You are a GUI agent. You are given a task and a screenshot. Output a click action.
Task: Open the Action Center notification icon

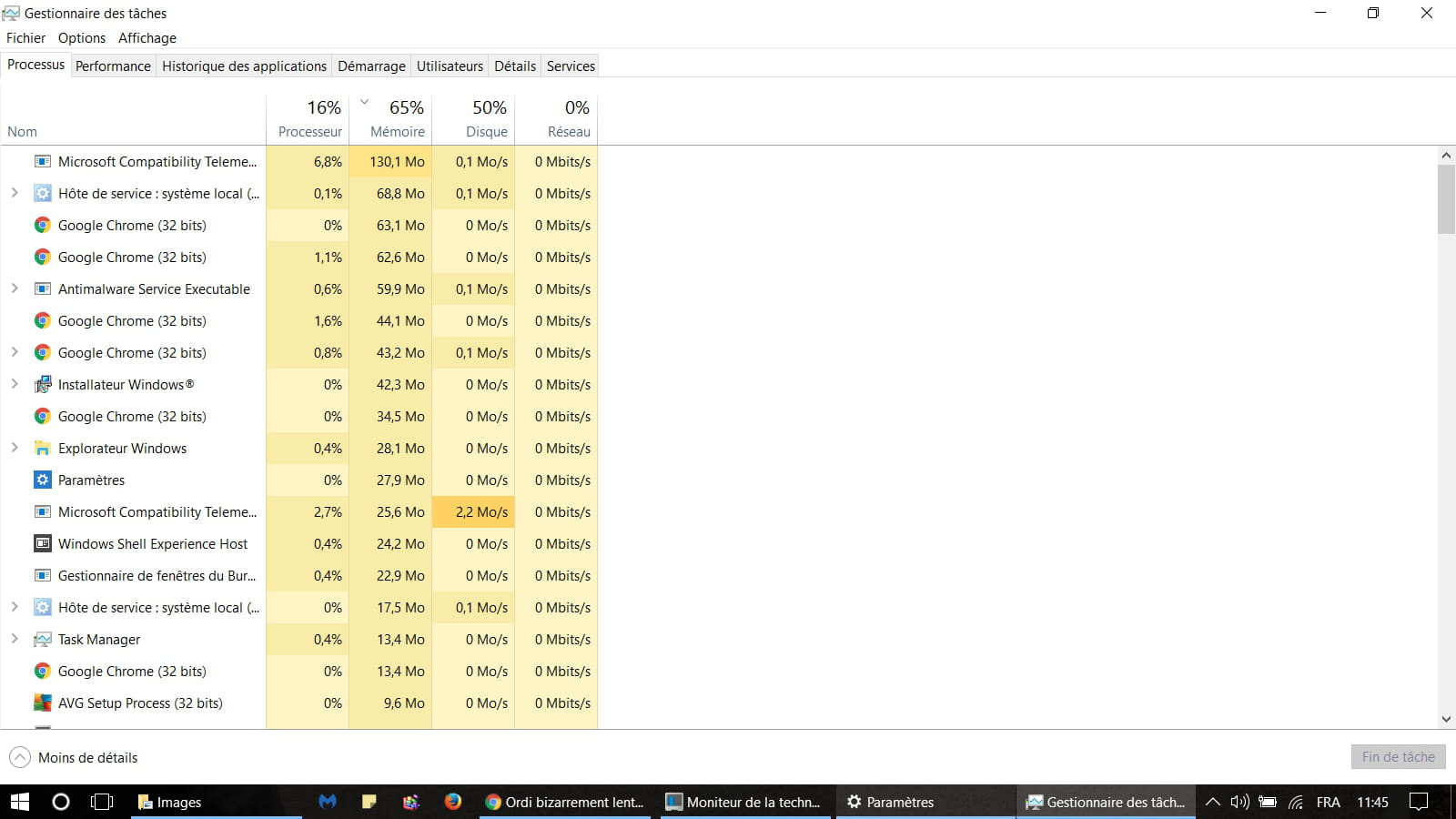tap(1419, 802)
